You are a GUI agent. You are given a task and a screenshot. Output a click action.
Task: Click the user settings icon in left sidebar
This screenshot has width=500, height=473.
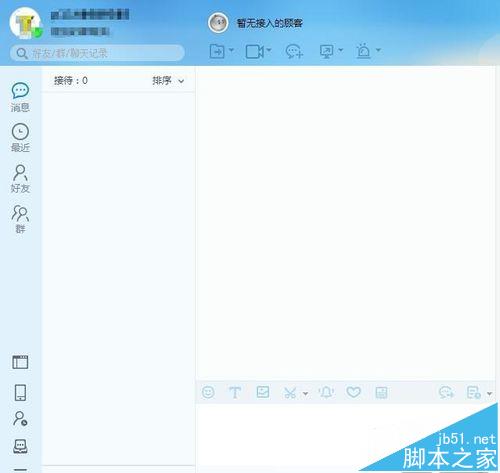20,418
